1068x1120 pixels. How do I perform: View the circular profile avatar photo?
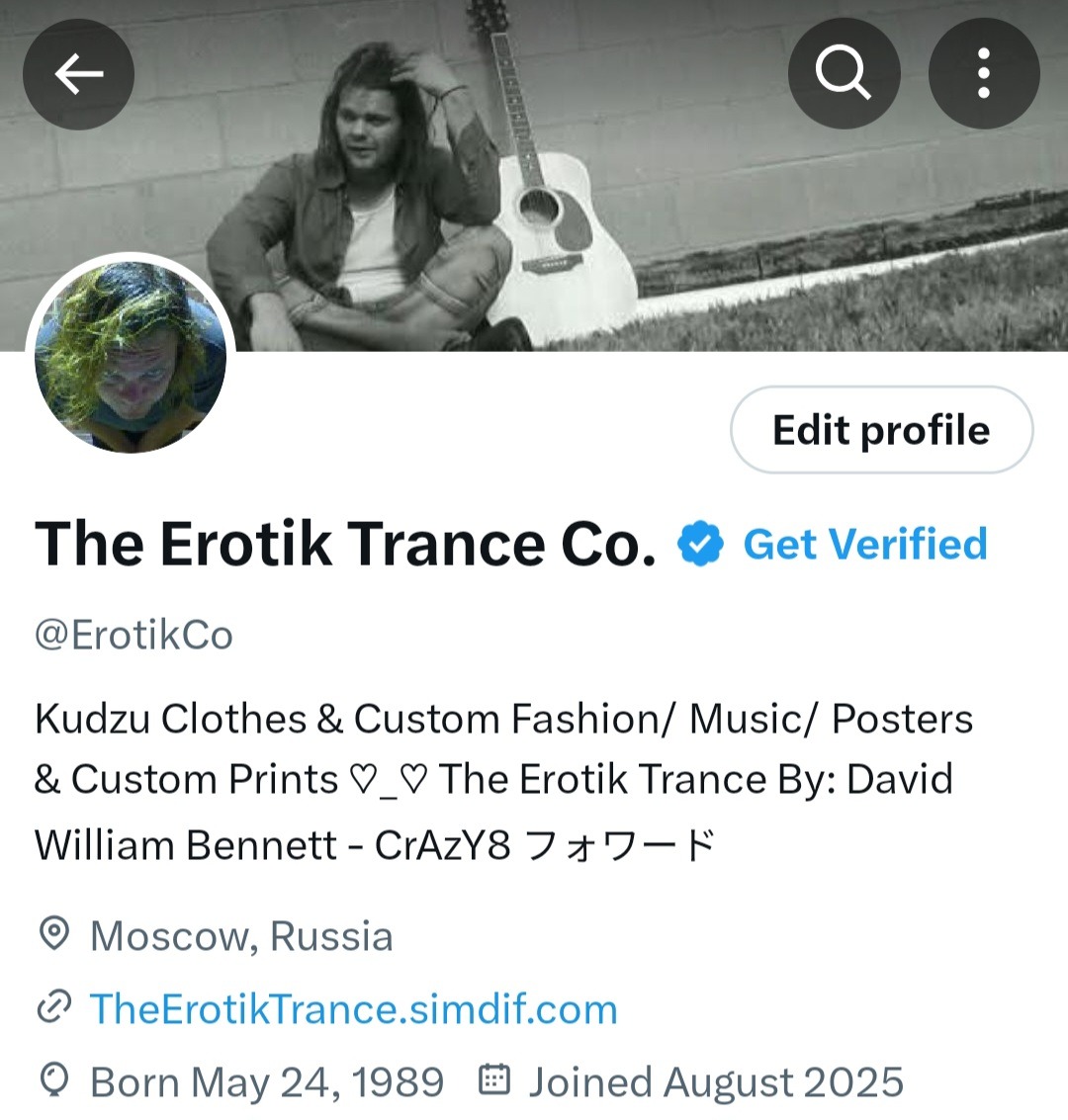point(131,357)
